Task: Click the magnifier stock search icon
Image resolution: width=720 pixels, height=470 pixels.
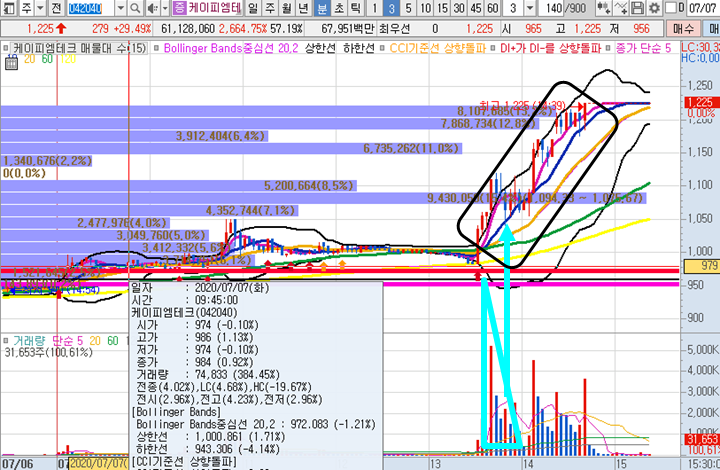Action: point(135,8)
